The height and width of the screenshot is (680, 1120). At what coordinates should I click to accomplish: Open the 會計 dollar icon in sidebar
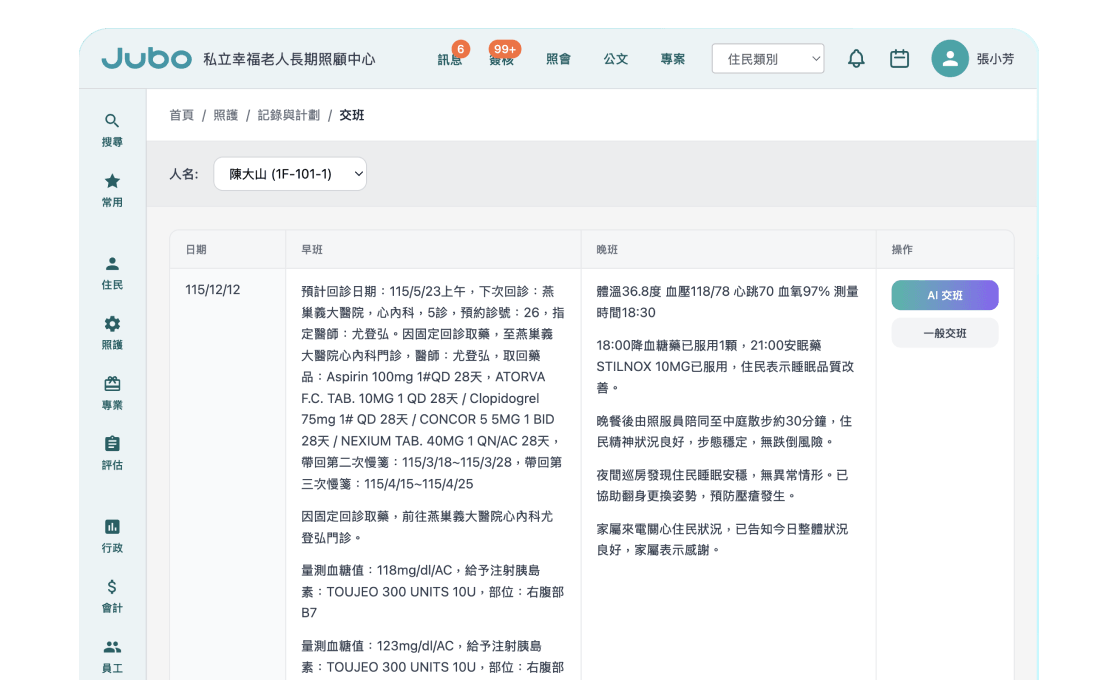112,587
